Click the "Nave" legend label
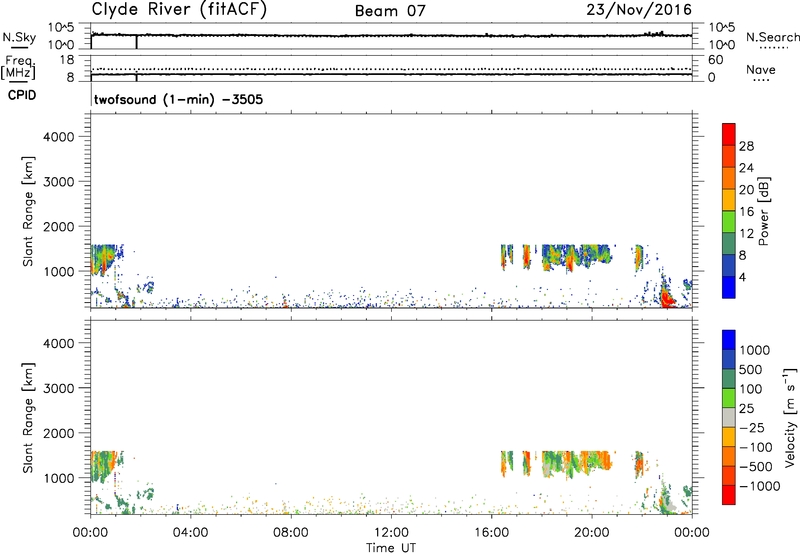 [760, 69]
